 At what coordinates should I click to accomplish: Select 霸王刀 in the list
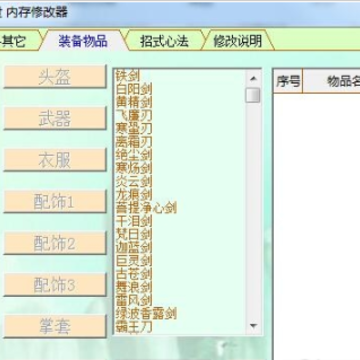(x=134, y=326)
